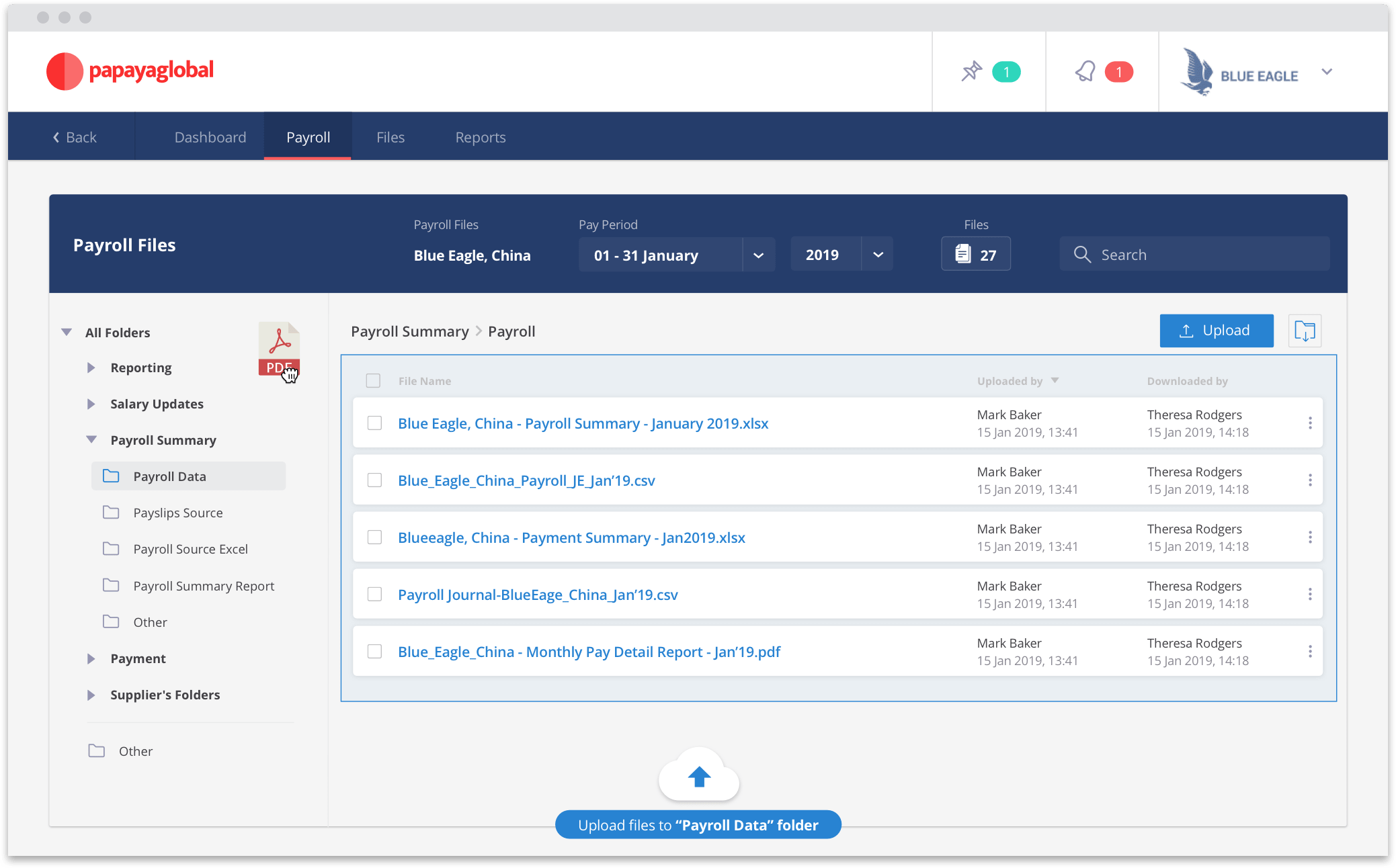
Task: Switch to the Reports tab
Action: [x=480, y=137]
